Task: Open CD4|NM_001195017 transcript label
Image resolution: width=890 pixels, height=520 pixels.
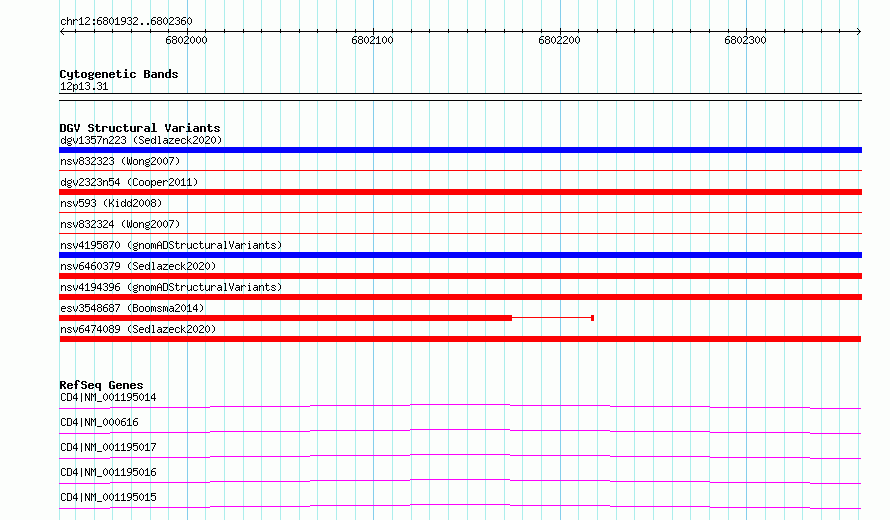Action: click(x=108, y=447)
